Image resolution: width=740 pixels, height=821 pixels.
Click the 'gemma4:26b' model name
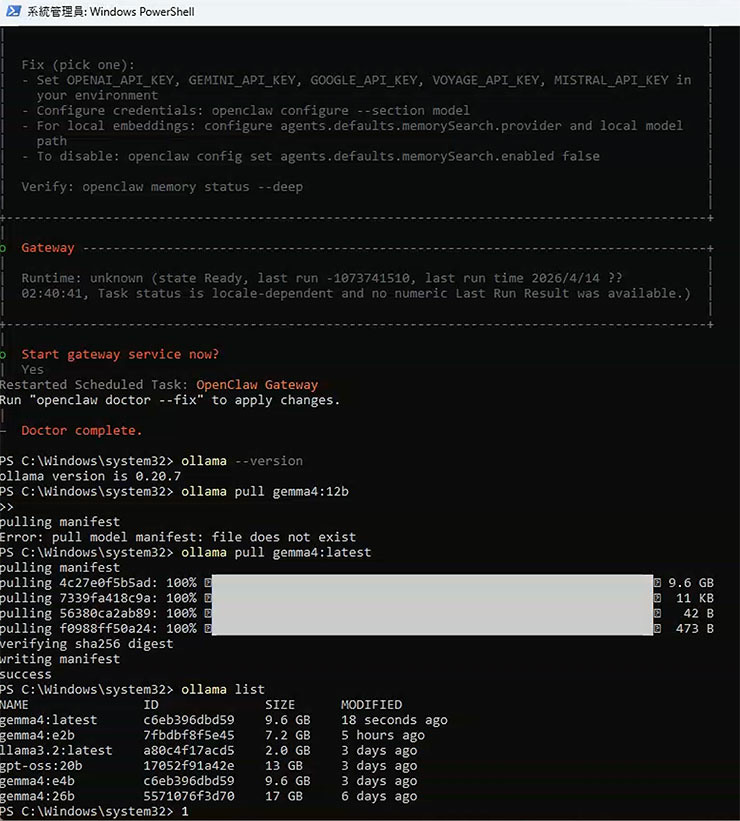point(37,796)
